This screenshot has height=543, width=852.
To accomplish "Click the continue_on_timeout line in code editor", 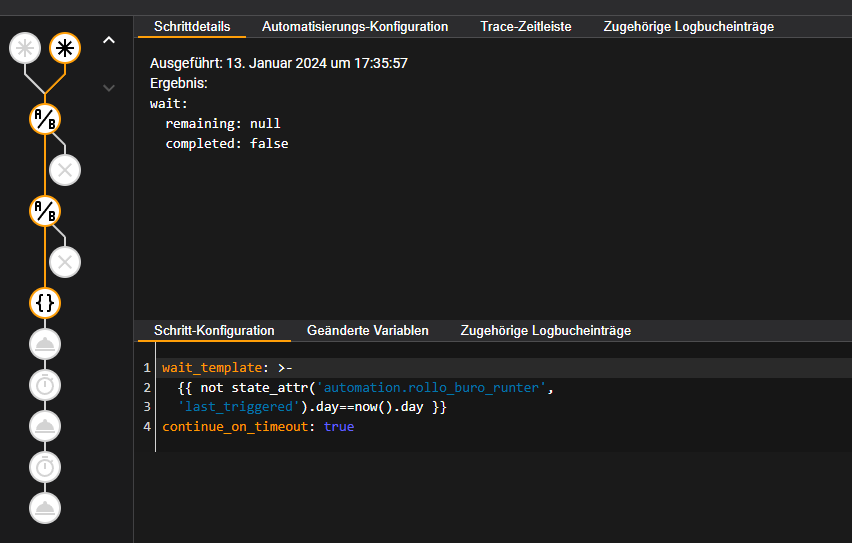I will click(258, 426).
